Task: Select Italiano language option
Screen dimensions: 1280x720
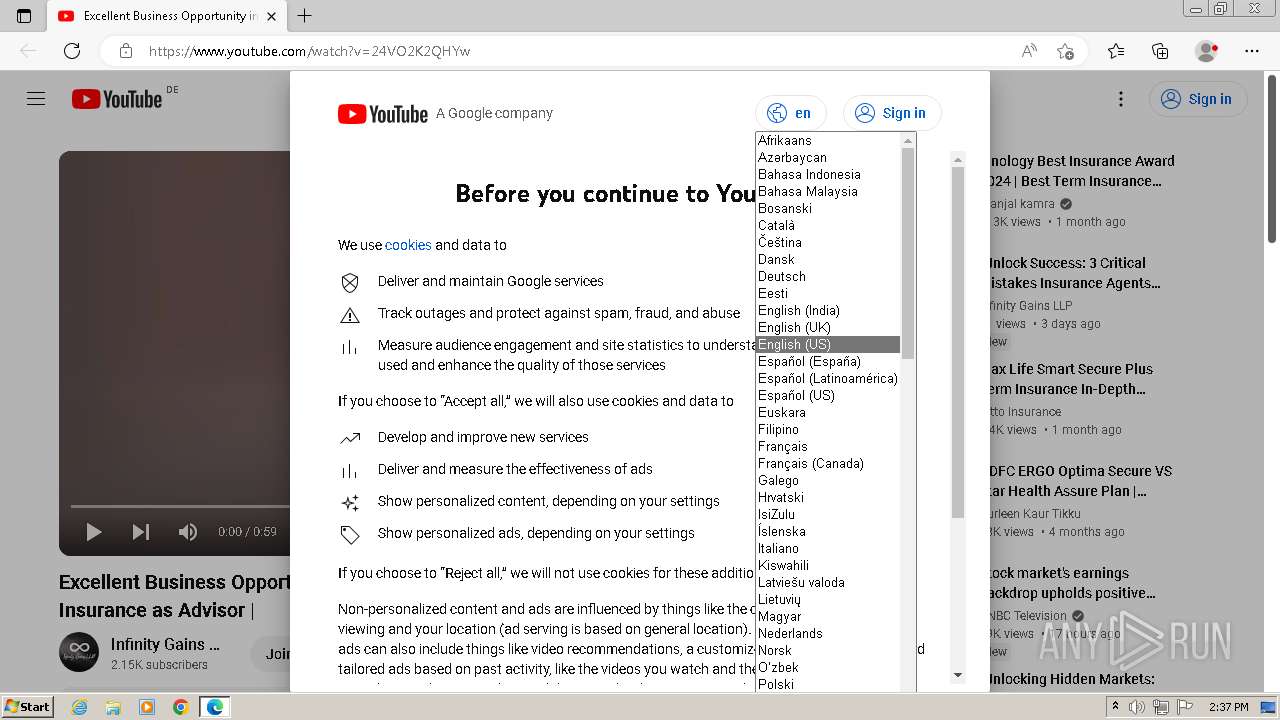Action: (828, 548)
